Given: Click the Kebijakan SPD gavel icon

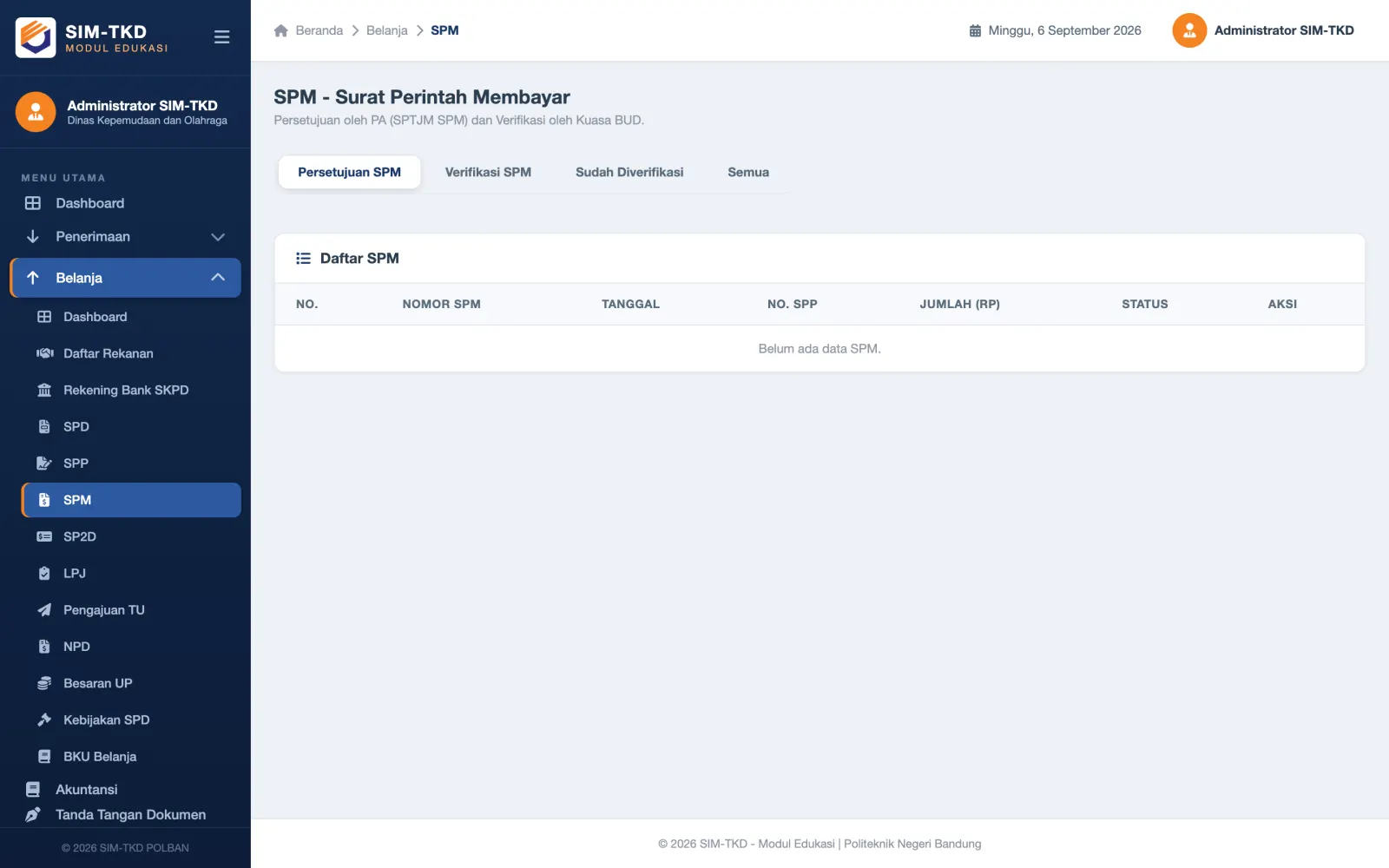Looking at the screenshot, I should [44, 720].
